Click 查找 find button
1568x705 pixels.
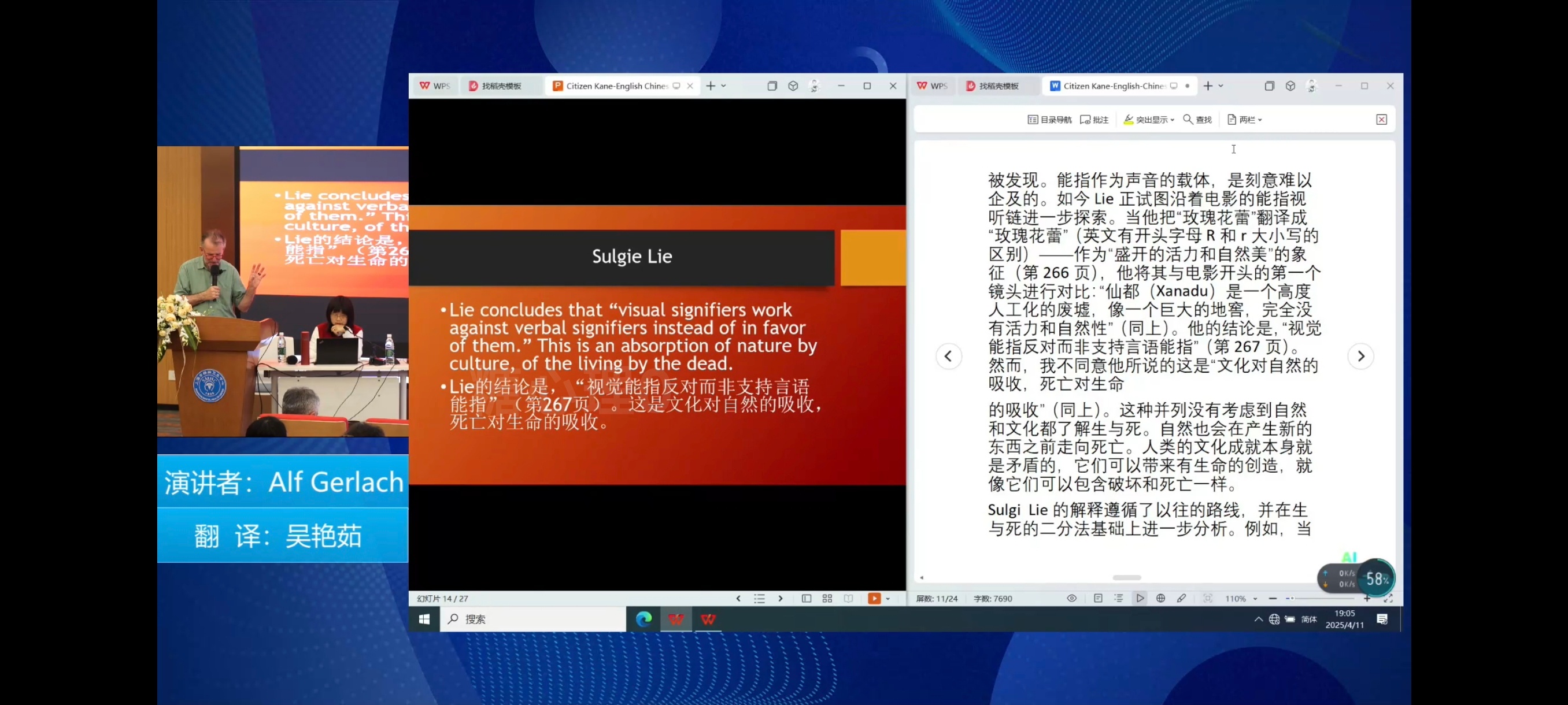click(1197, 120)
